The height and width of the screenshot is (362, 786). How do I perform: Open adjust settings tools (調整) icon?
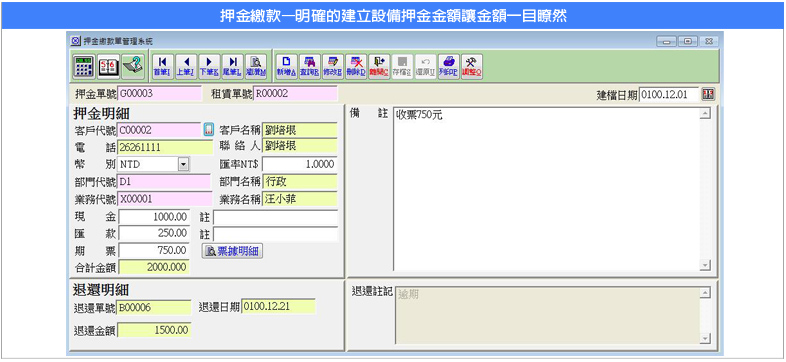coord(472,66)
